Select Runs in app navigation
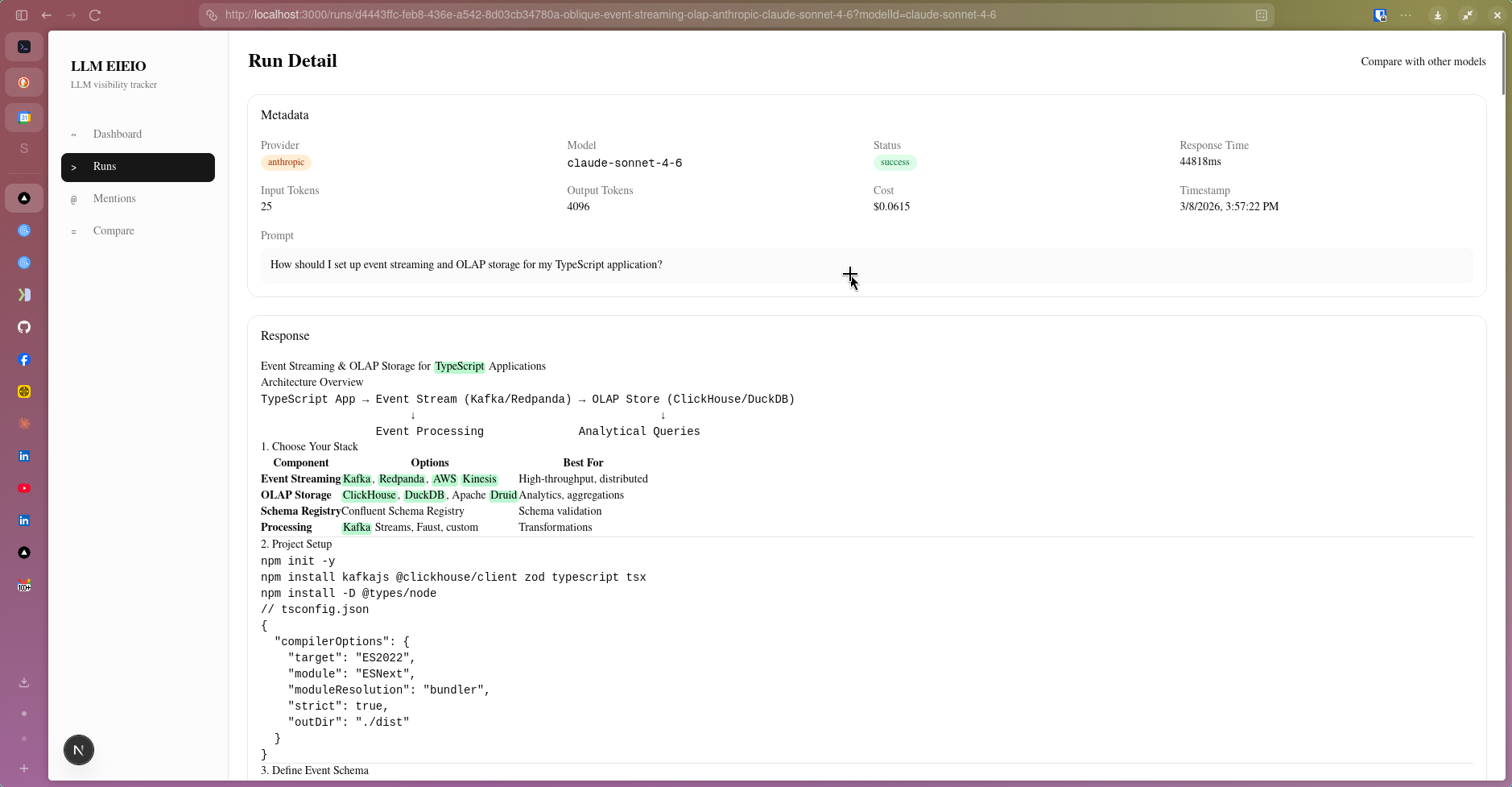 (x=138, y=167)
